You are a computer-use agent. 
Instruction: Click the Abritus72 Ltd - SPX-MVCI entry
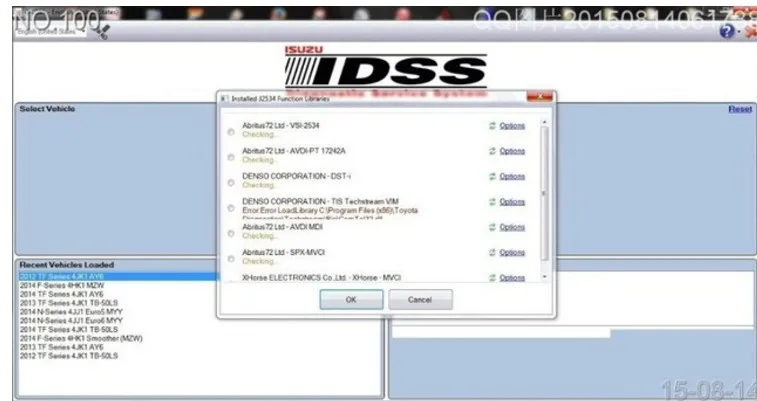(x=283, y=252)
